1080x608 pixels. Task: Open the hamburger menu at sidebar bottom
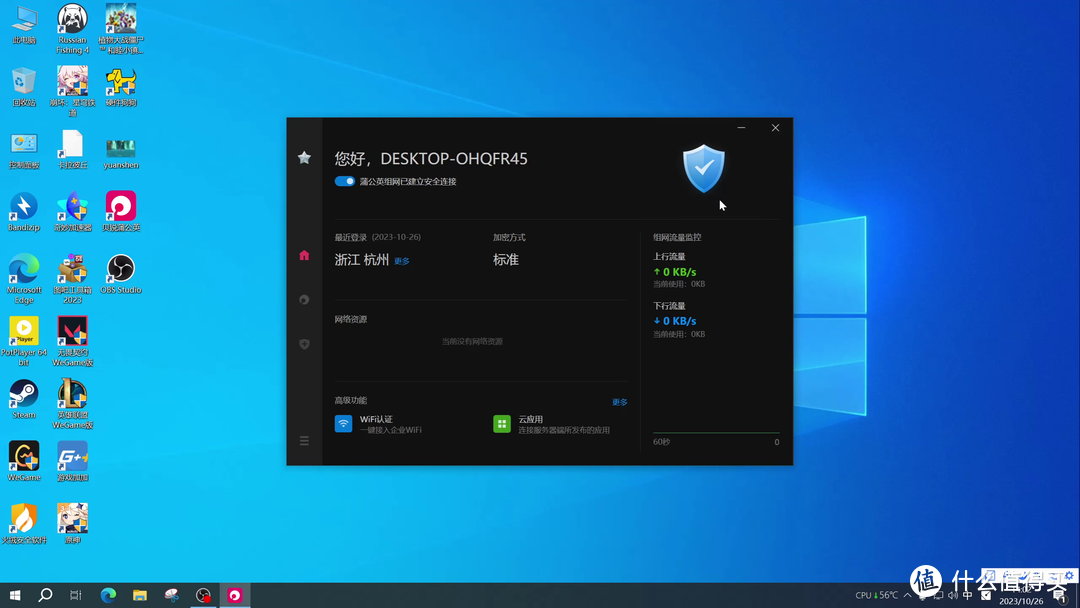click(x=304, y=441)
